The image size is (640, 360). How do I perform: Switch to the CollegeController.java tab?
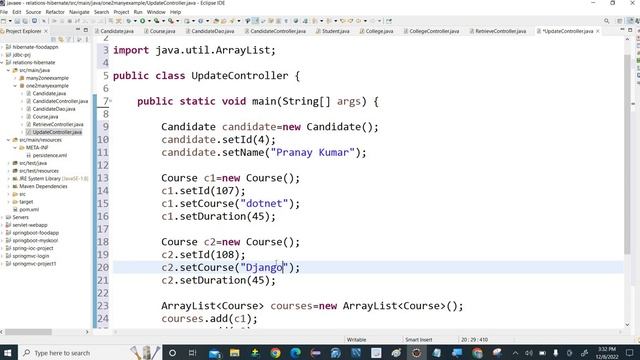[x=434, y=31]
